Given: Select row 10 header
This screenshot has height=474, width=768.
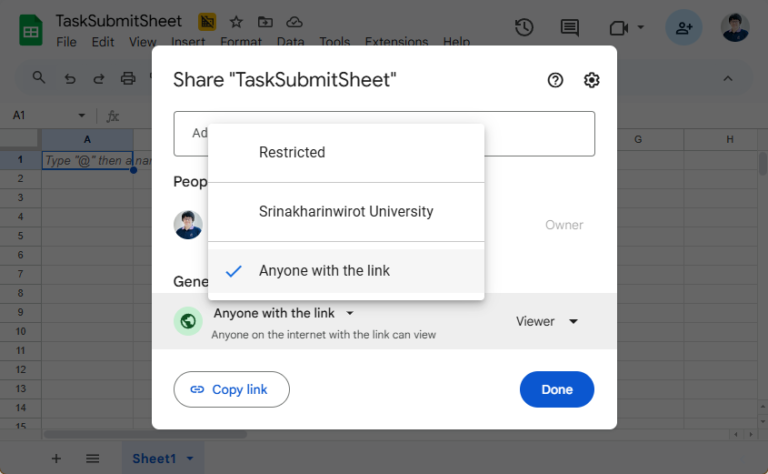Looking at the screenshot, I should pyautogui.click(x=21, y=332).
